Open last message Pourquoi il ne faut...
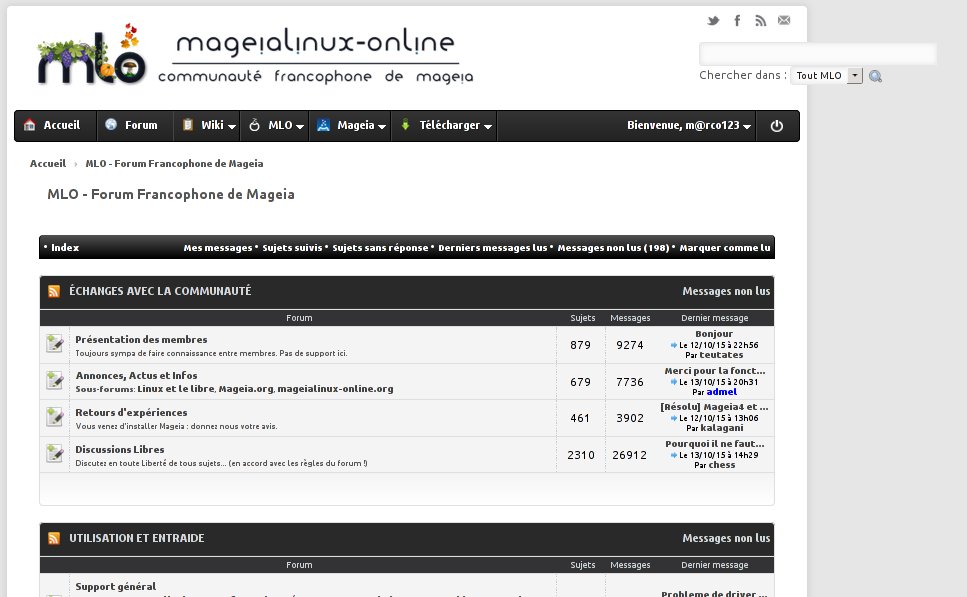Image resolution: width=967 pixels, height=597 pixels. pyautogui.click(x=715, y=444)
